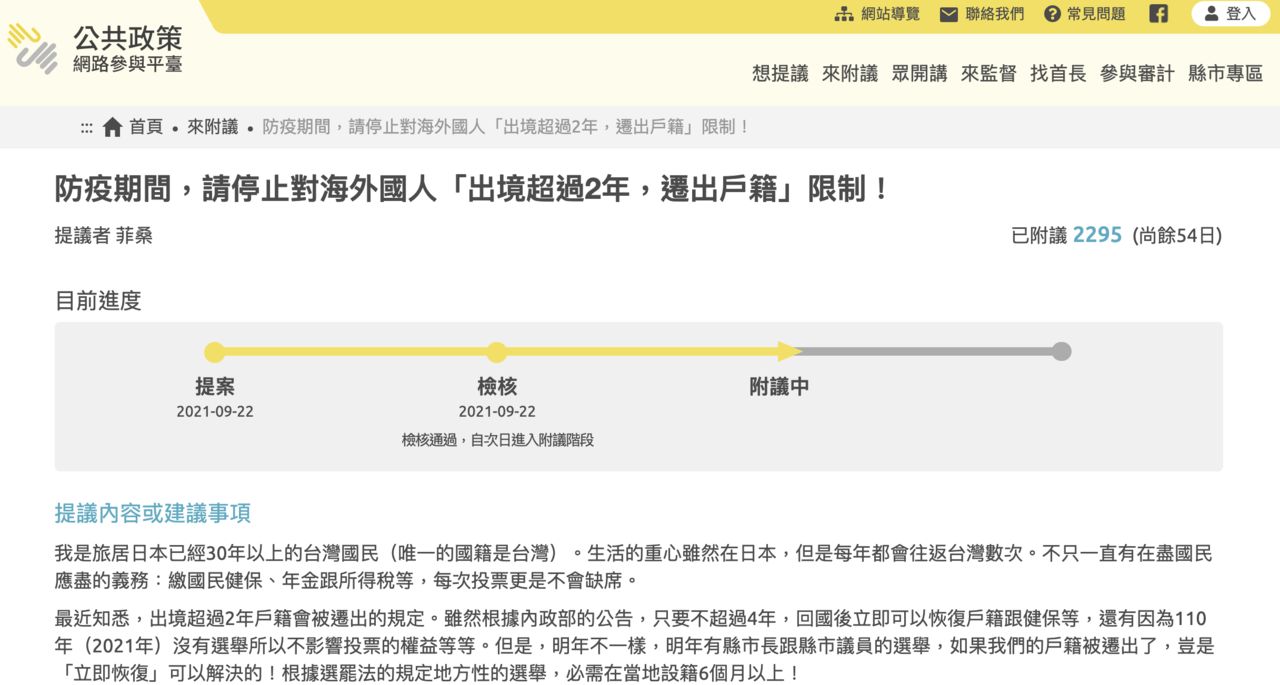1280x685 pixels.
Task: Open the sitemap icon 網站導覽
Action: pyautogui.click(x=844, y=14)
